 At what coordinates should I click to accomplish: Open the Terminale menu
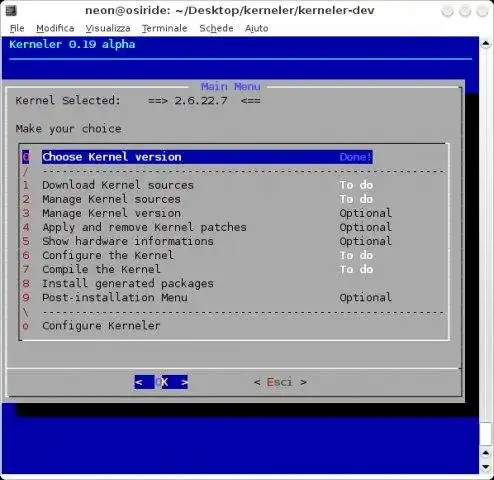pyautogui.click(x=164, y=28)
